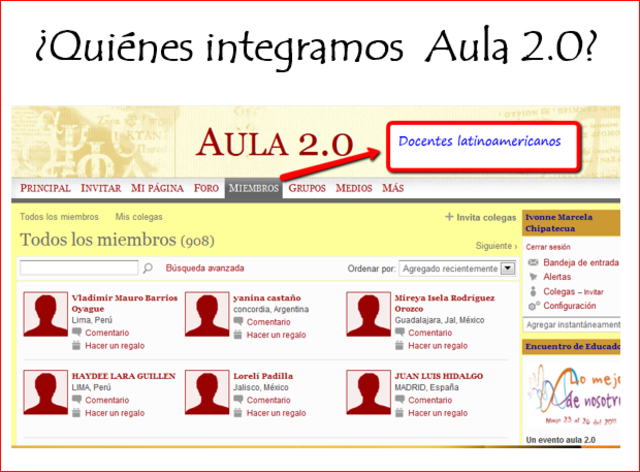Click Comentario under JUAN LUIS HIDALGO
The height and width of the screenshot is (472, 640).
click(x=430, y=400)
